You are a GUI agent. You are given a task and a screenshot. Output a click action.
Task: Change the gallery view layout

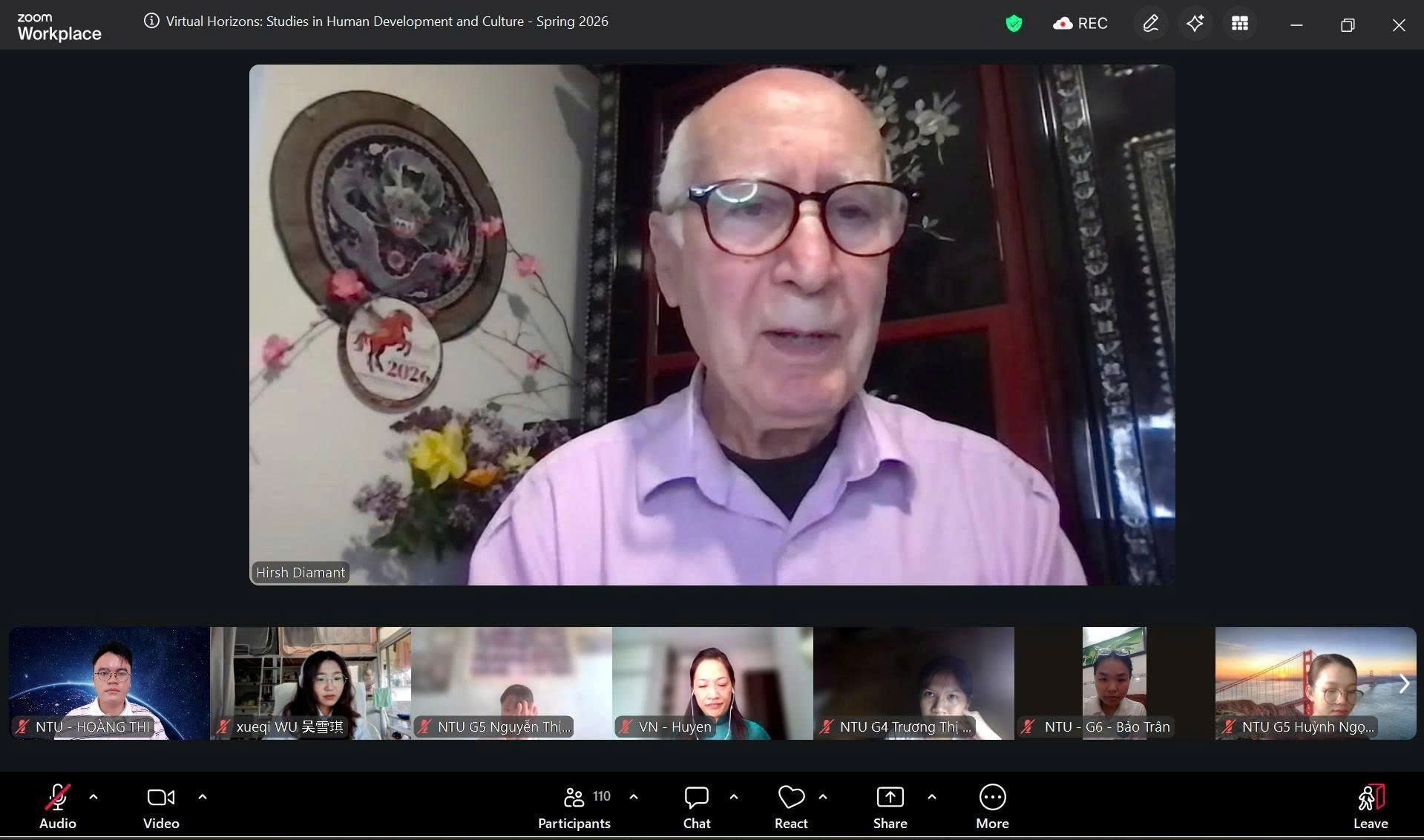[1239, 24]
